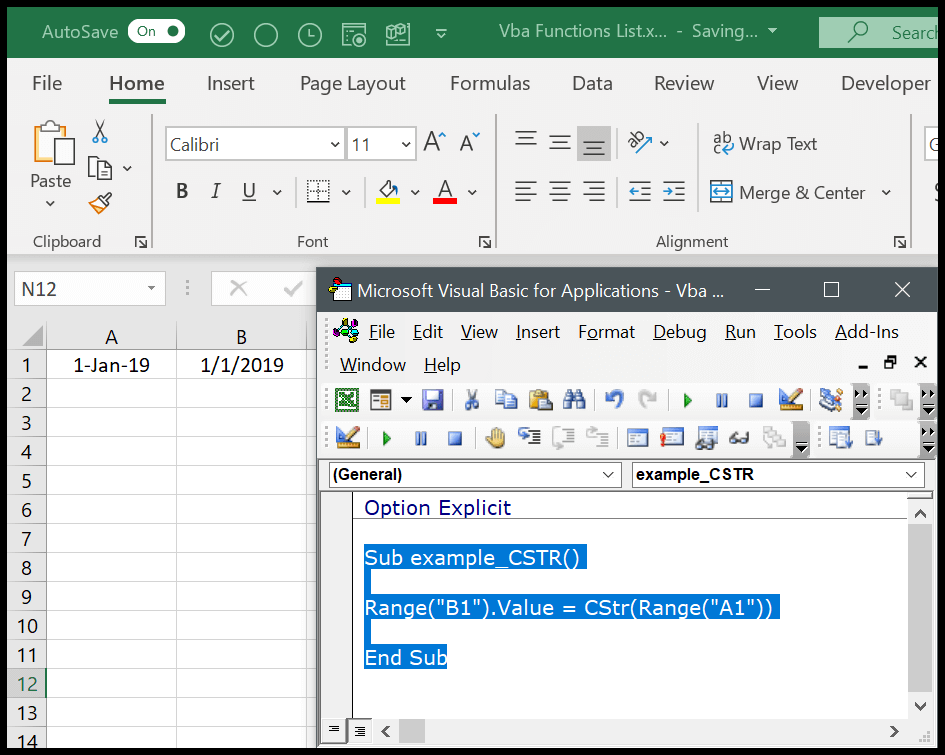945x755 pixels.
Task: Activate the Format Painter in the ribbon
Action: click(99, 203)
